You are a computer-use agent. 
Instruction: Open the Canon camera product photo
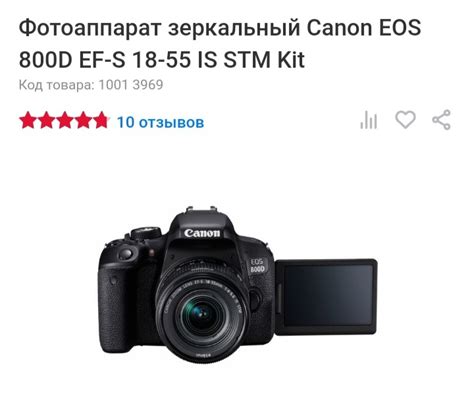pos(237,285)
